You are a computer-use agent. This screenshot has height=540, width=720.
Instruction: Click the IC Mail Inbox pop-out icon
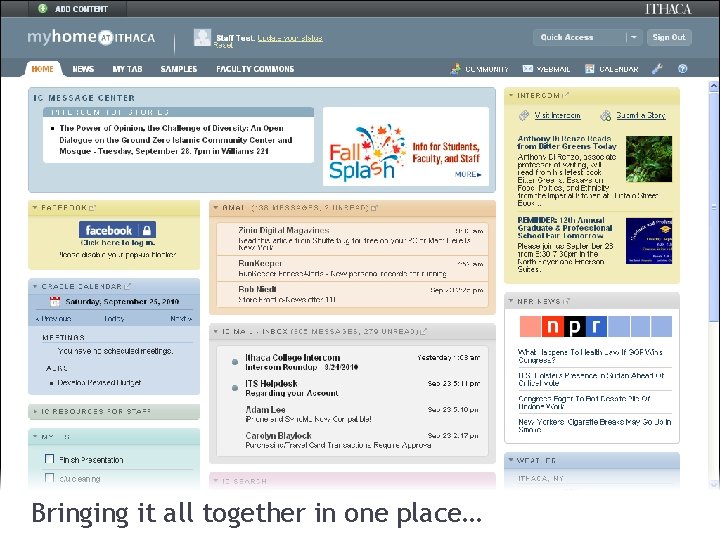coord(424,331)
